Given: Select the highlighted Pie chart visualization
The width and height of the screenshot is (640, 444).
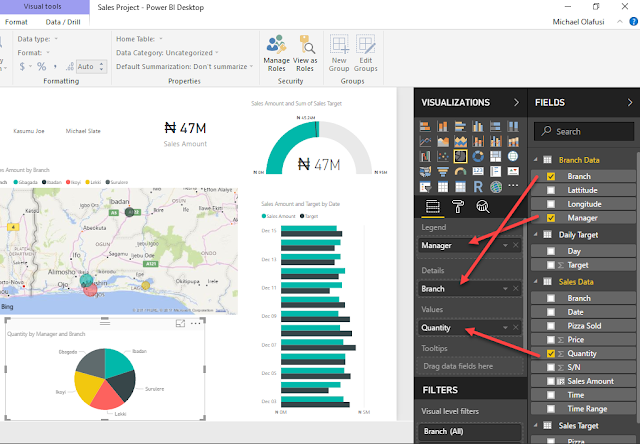Looking at the screenshot, I should coord(460,156).
